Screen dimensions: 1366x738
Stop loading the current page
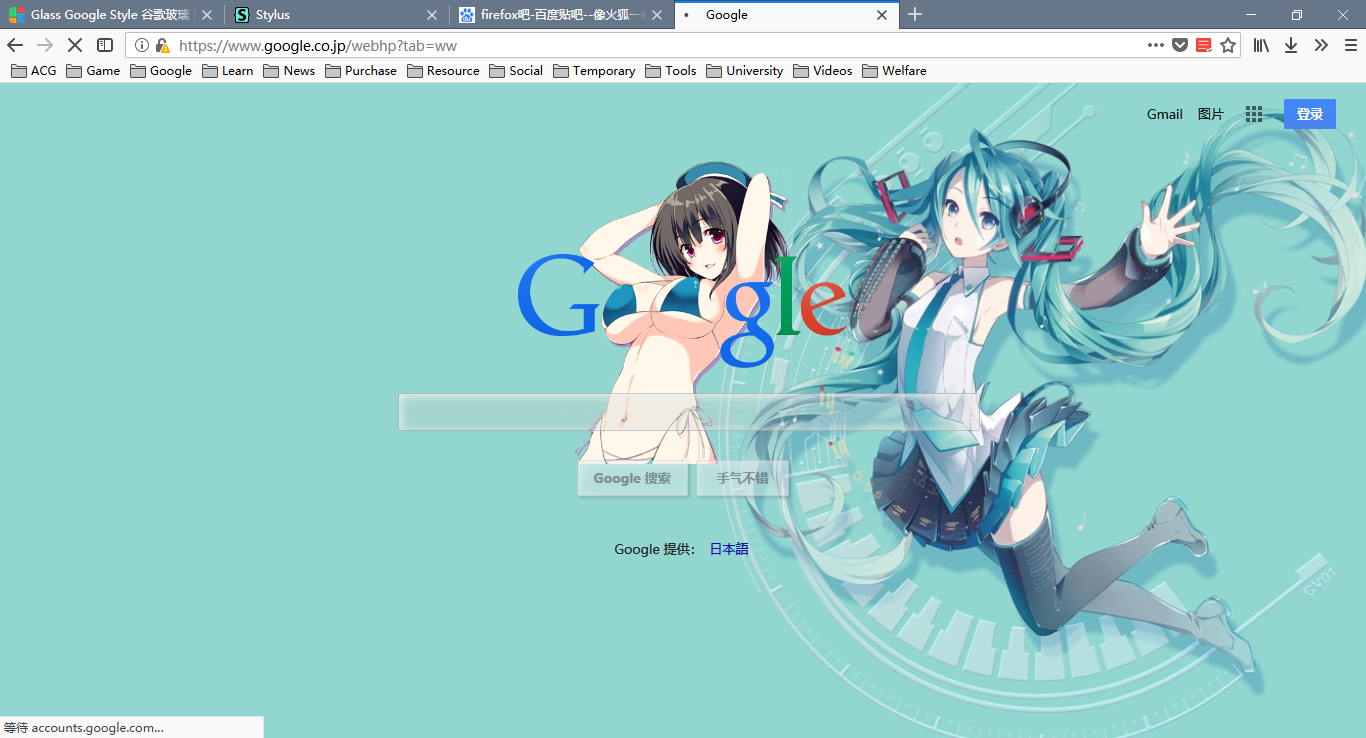tap(75, 45)
